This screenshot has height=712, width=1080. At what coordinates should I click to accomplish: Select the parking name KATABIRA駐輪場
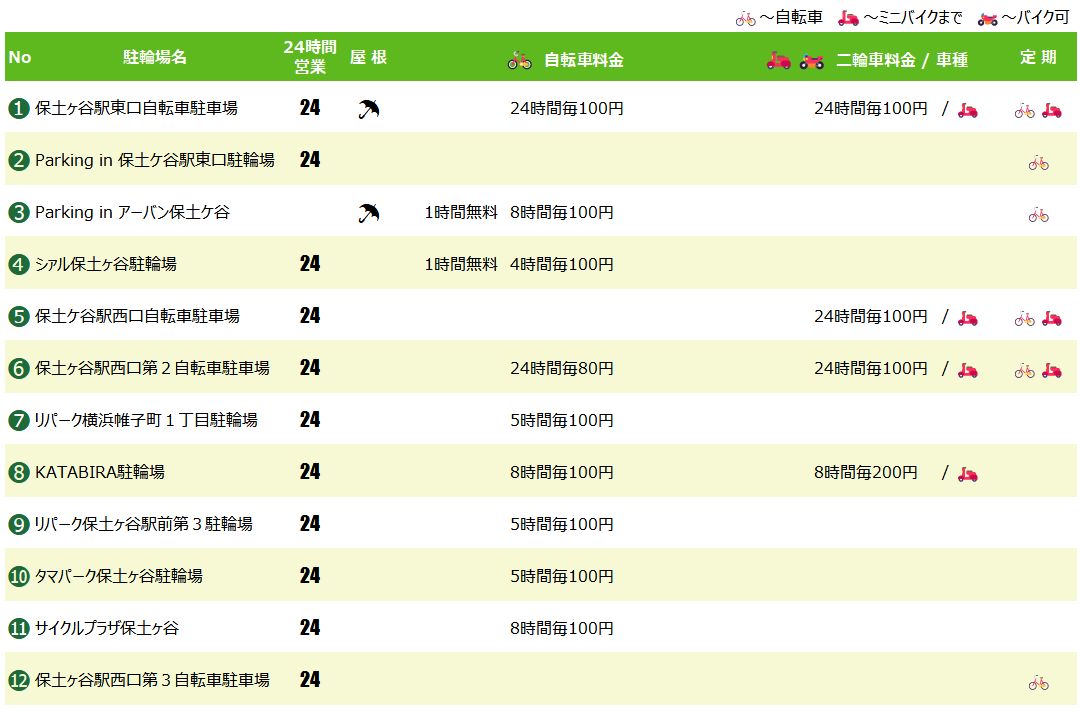[x=100, y=472]
